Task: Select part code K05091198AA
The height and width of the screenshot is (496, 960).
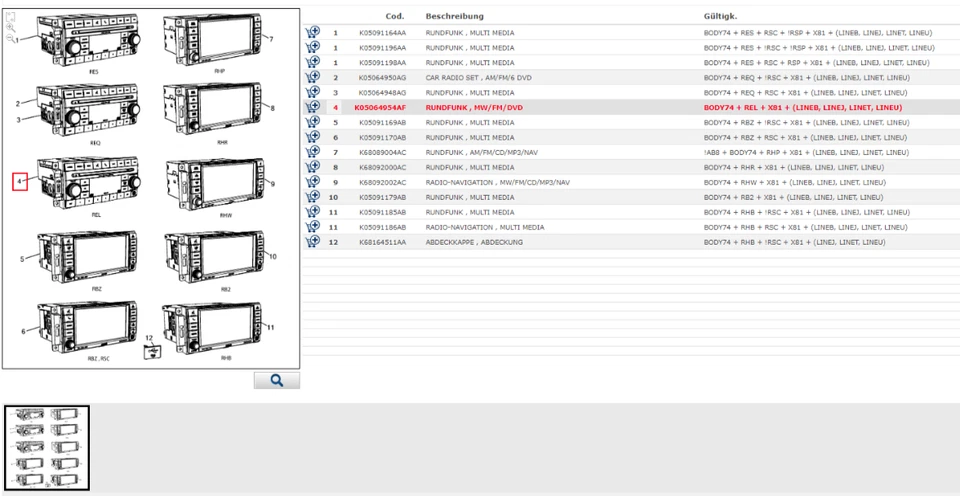Action: 382,62
